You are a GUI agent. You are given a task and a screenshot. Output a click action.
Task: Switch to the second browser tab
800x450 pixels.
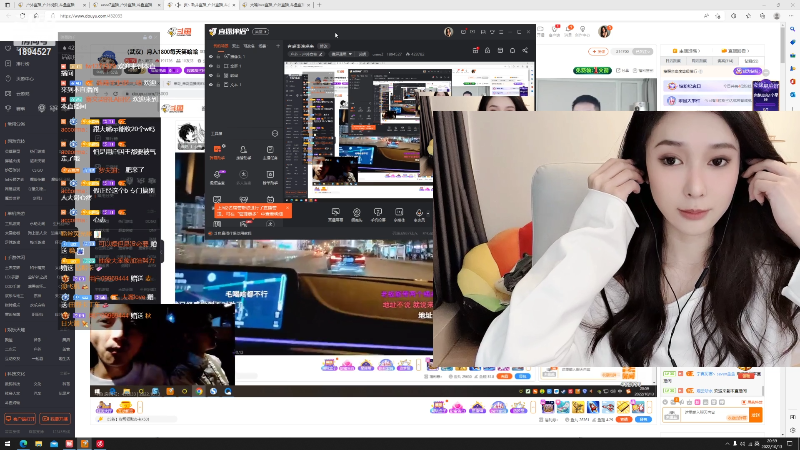coord(126,5)
